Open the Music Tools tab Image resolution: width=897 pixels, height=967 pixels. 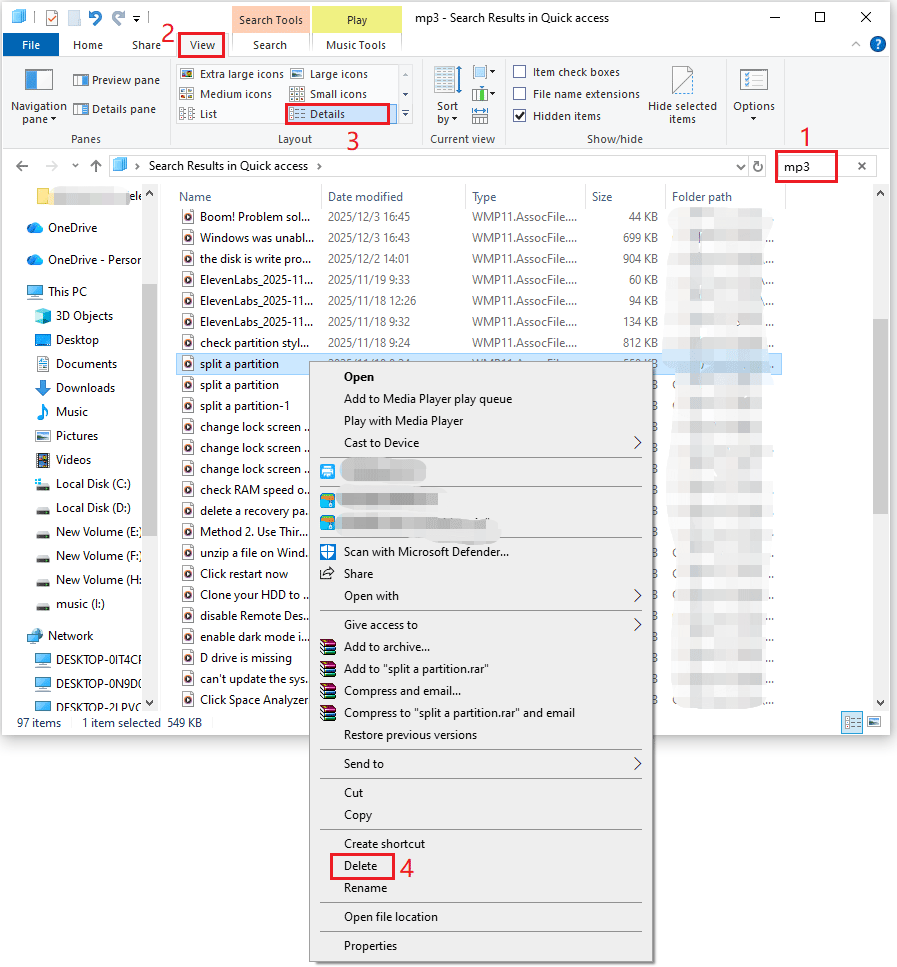pos(356,45)
